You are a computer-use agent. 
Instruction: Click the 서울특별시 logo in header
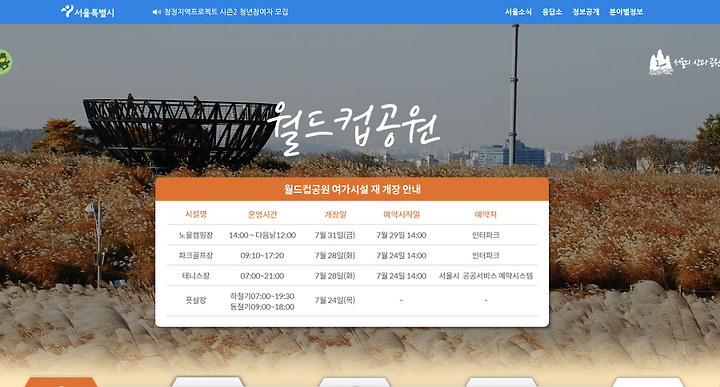(87, 11)
